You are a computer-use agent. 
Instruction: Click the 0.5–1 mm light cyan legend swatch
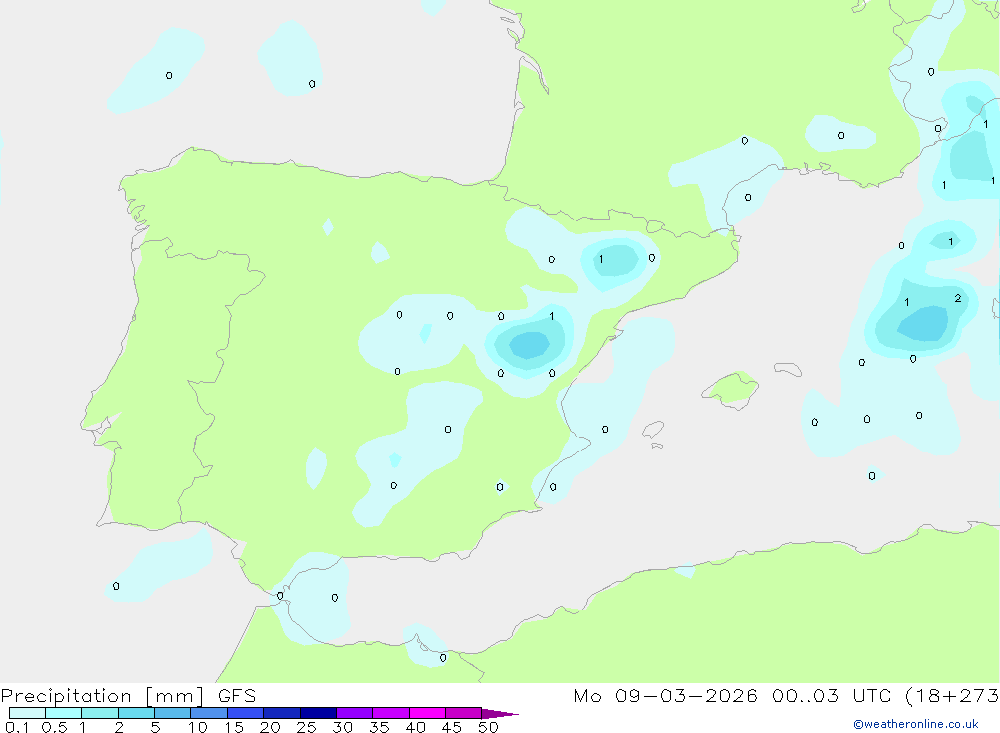click(64, 713)
